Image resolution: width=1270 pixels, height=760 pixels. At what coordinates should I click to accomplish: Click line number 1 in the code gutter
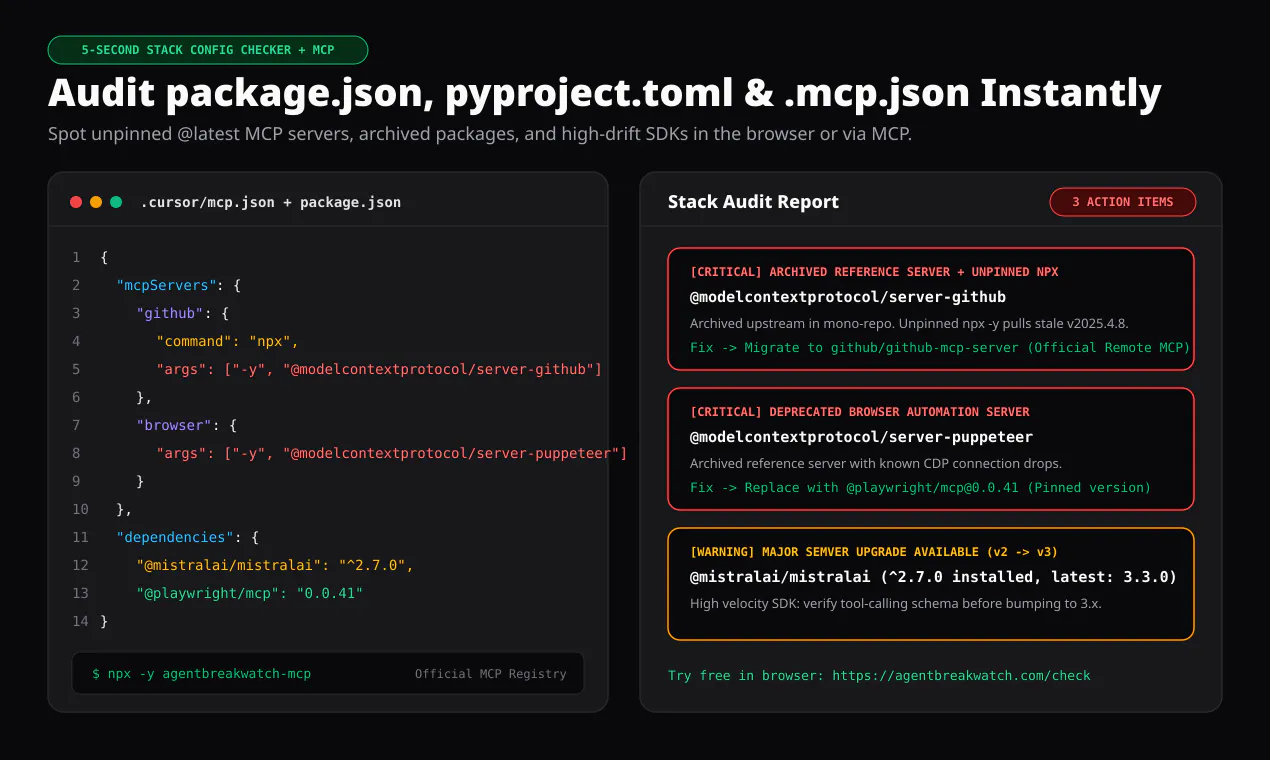point(76,258)
